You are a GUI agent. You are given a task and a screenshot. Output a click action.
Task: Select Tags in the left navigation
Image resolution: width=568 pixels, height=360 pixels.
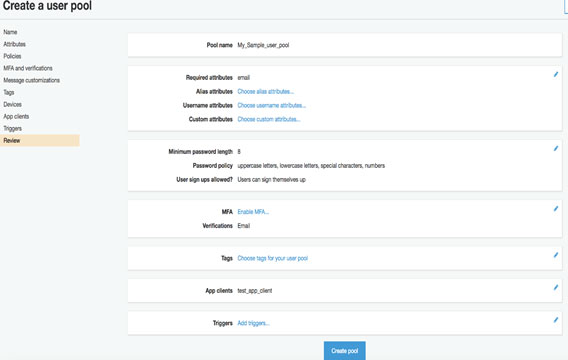(x=9, y=92)
